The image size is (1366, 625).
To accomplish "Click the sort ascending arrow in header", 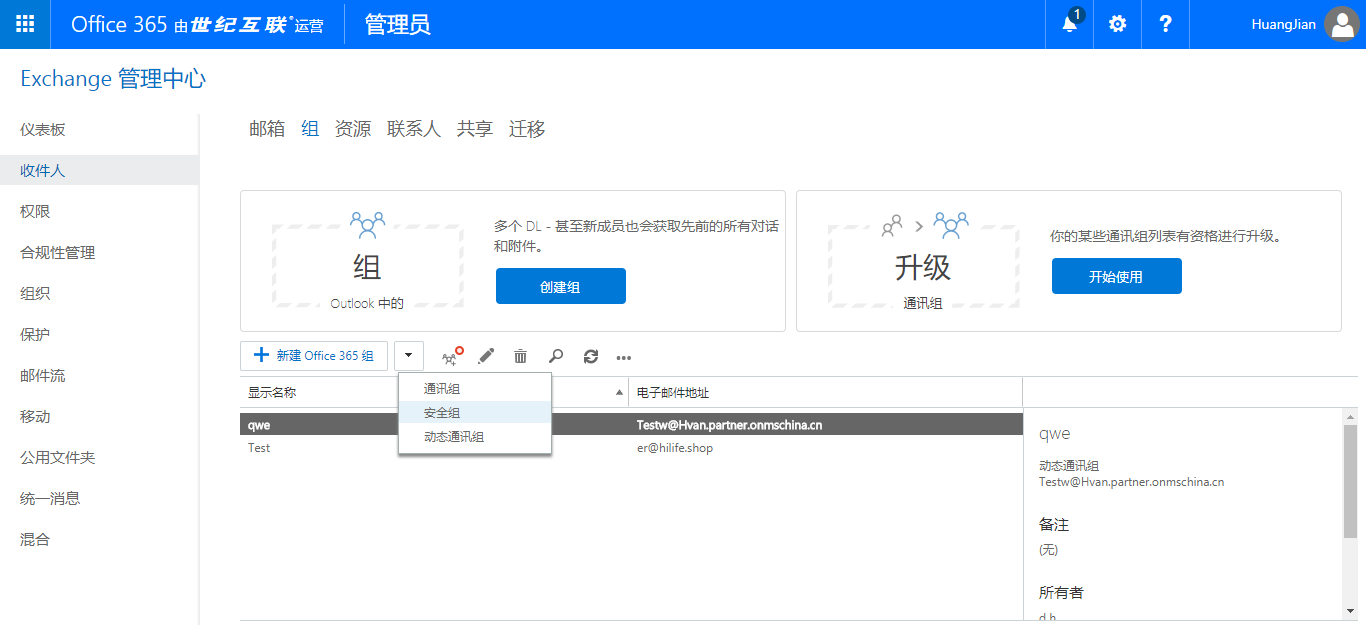I will 619,393.
